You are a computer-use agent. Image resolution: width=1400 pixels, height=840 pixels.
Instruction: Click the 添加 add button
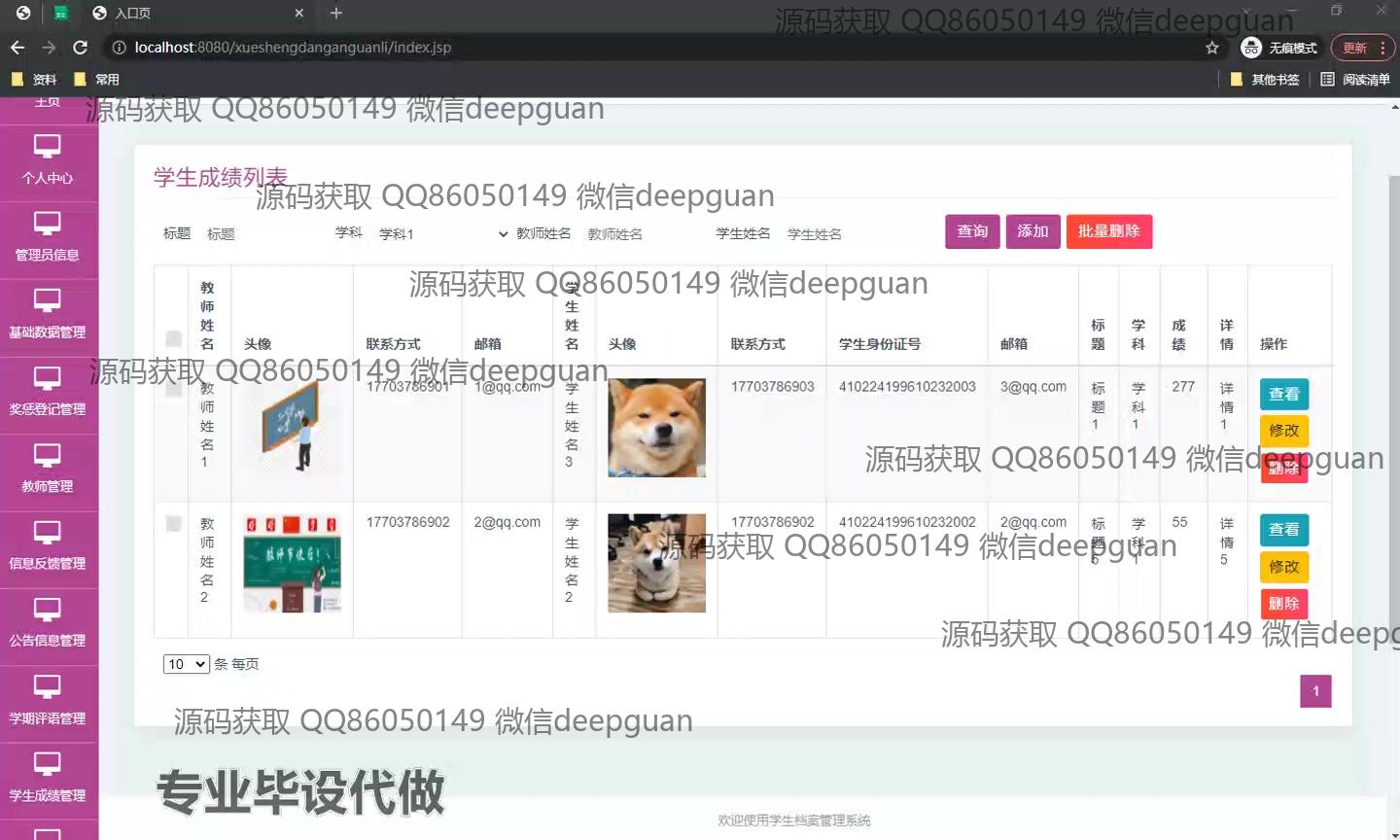(x=1032, y=231)
